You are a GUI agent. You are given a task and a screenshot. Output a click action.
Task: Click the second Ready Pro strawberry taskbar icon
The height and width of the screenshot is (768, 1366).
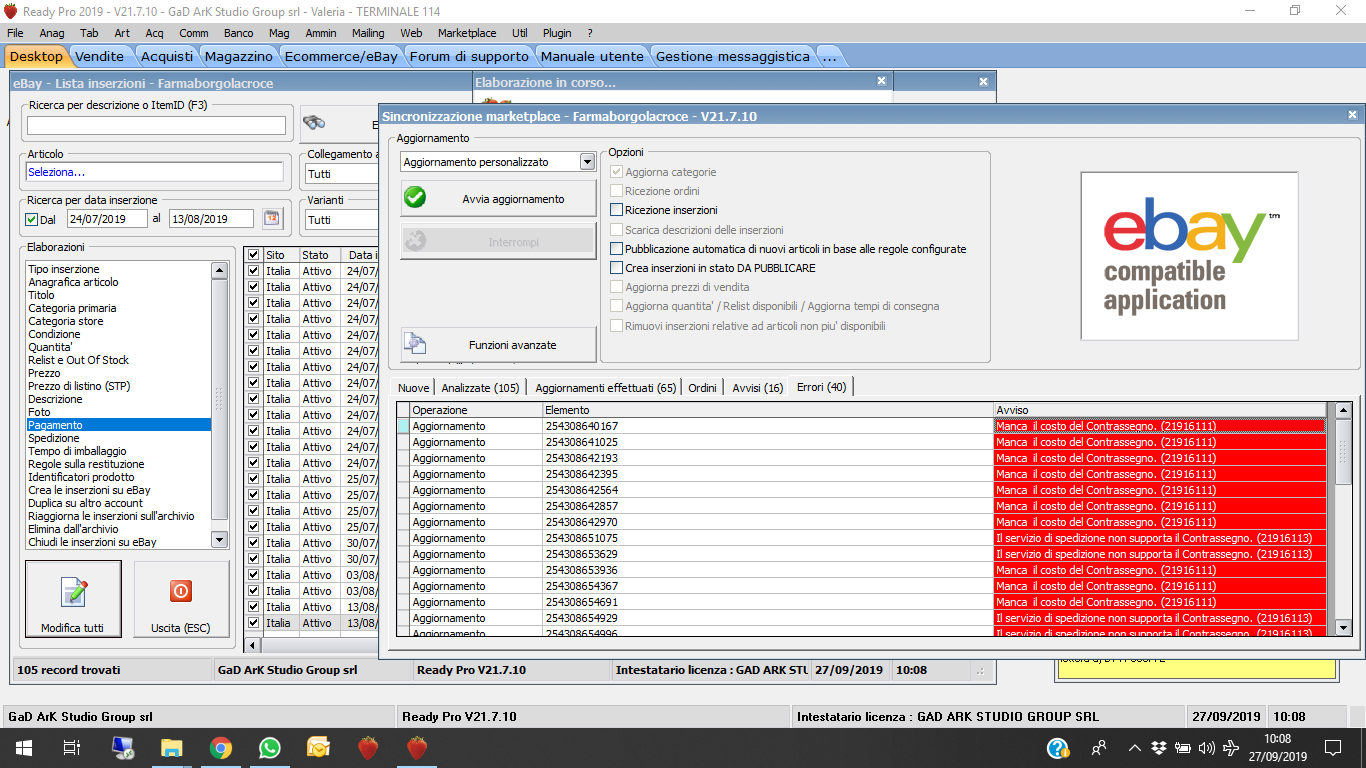tap(416, 747)
